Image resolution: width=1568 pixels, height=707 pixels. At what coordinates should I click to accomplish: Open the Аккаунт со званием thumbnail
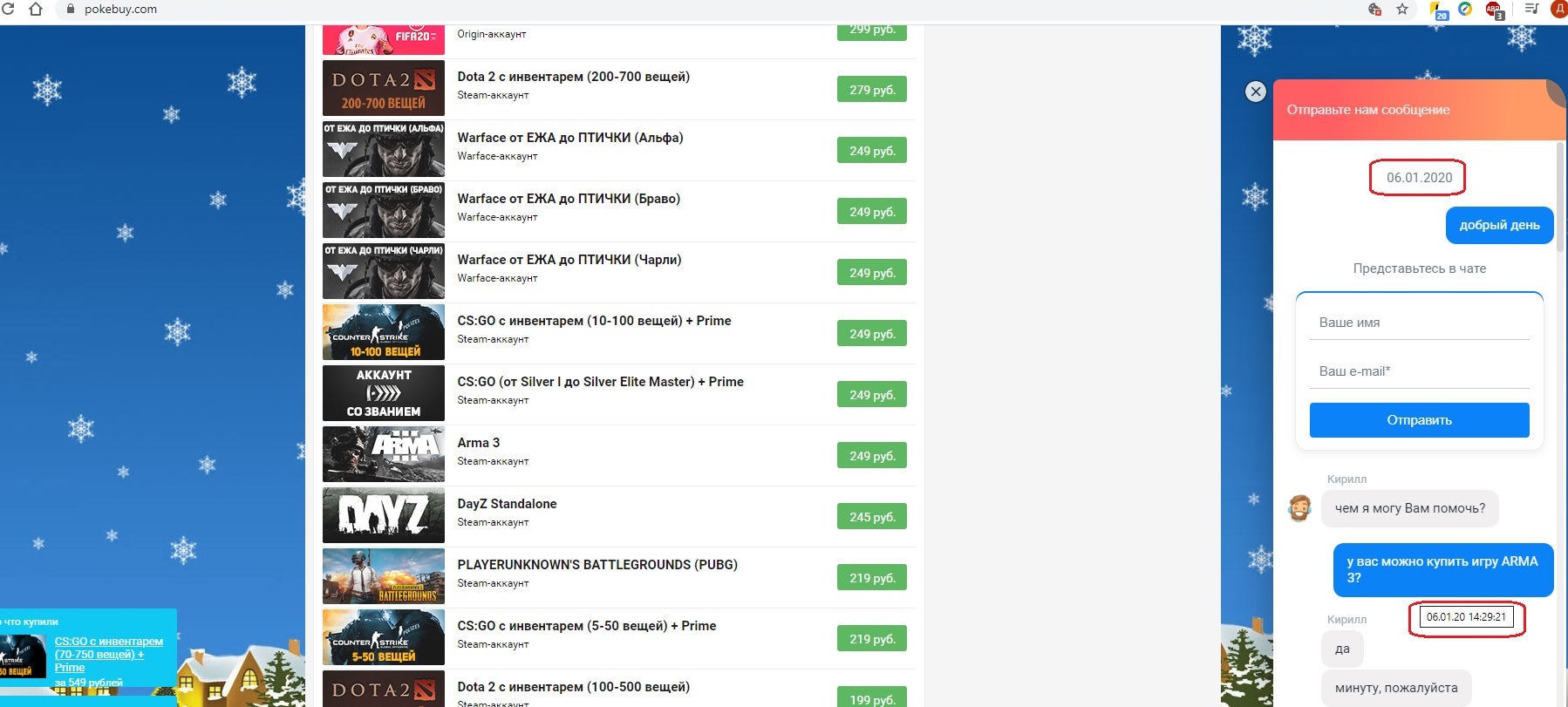tap(384, 393)
